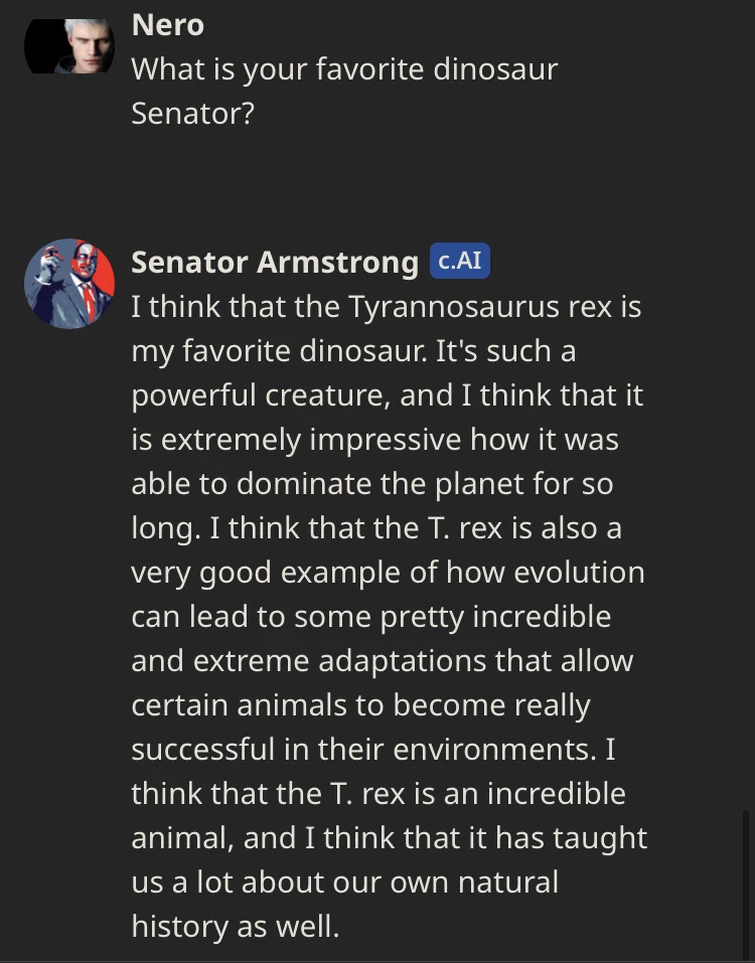Click Nero's profile avatar
This screenshot has height=963, width=755.
[x=69, y=46]
